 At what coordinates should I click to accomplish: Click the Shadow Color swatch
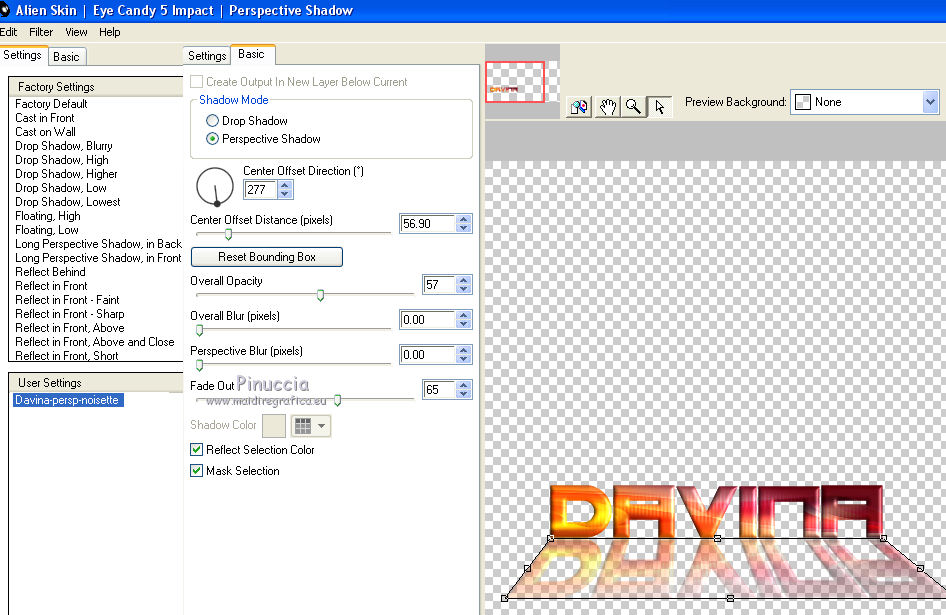click(274, 426)
